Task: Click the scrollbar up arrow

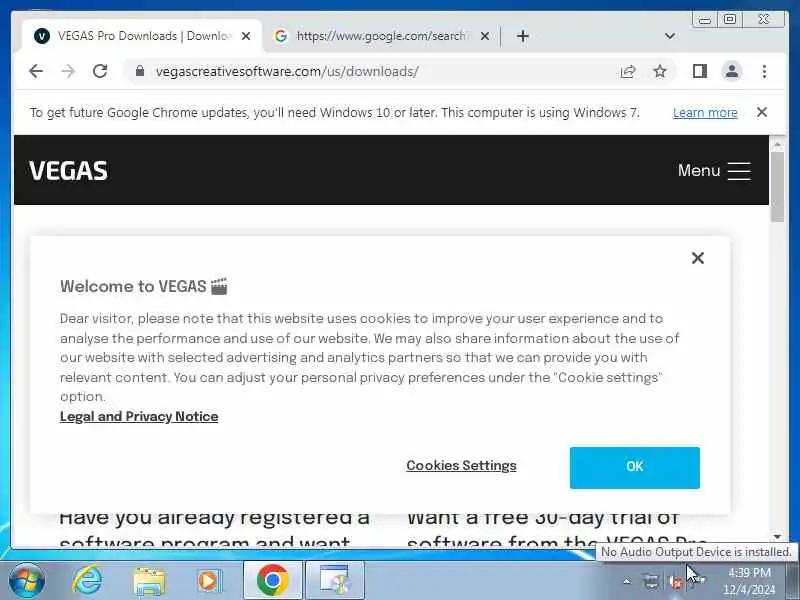Action: [777, 145]
